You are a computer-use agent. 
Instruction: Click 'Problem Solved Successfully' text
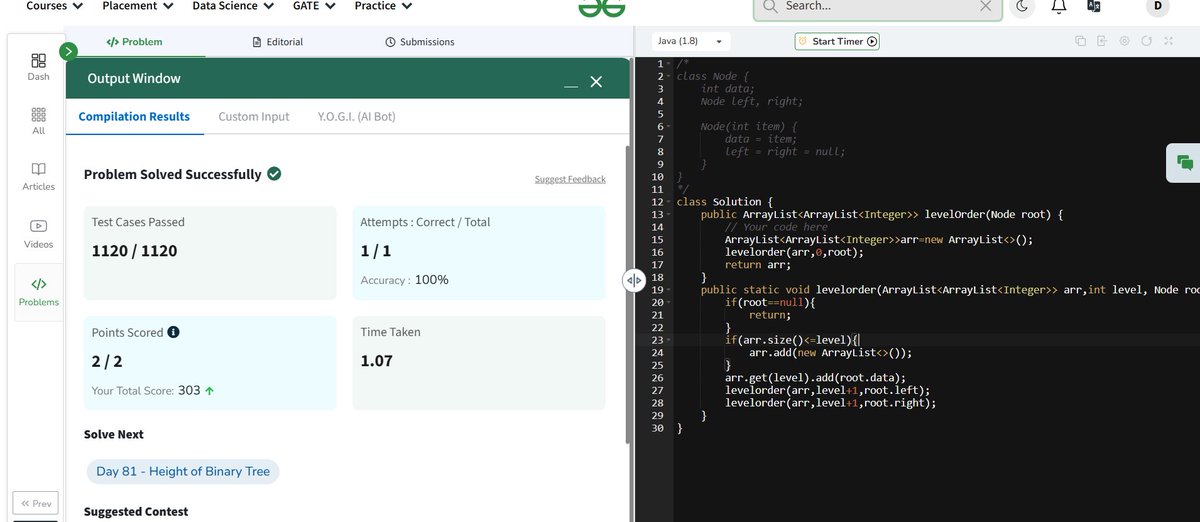point(172,174)
